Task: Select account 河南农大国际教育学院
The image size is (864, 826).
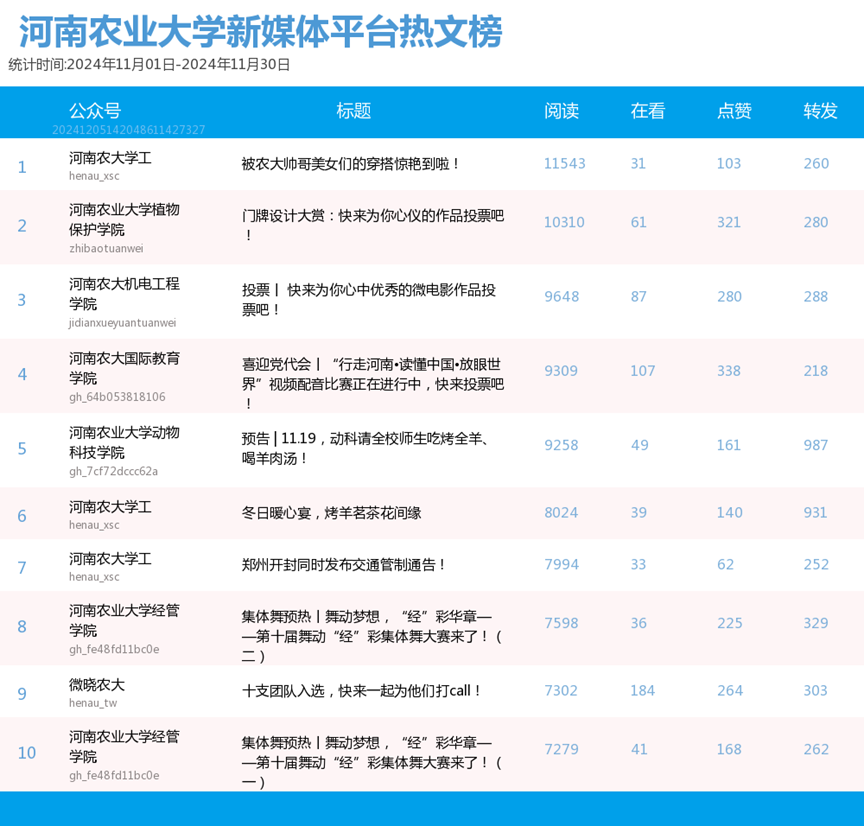Action: click(x=125, y=368)
